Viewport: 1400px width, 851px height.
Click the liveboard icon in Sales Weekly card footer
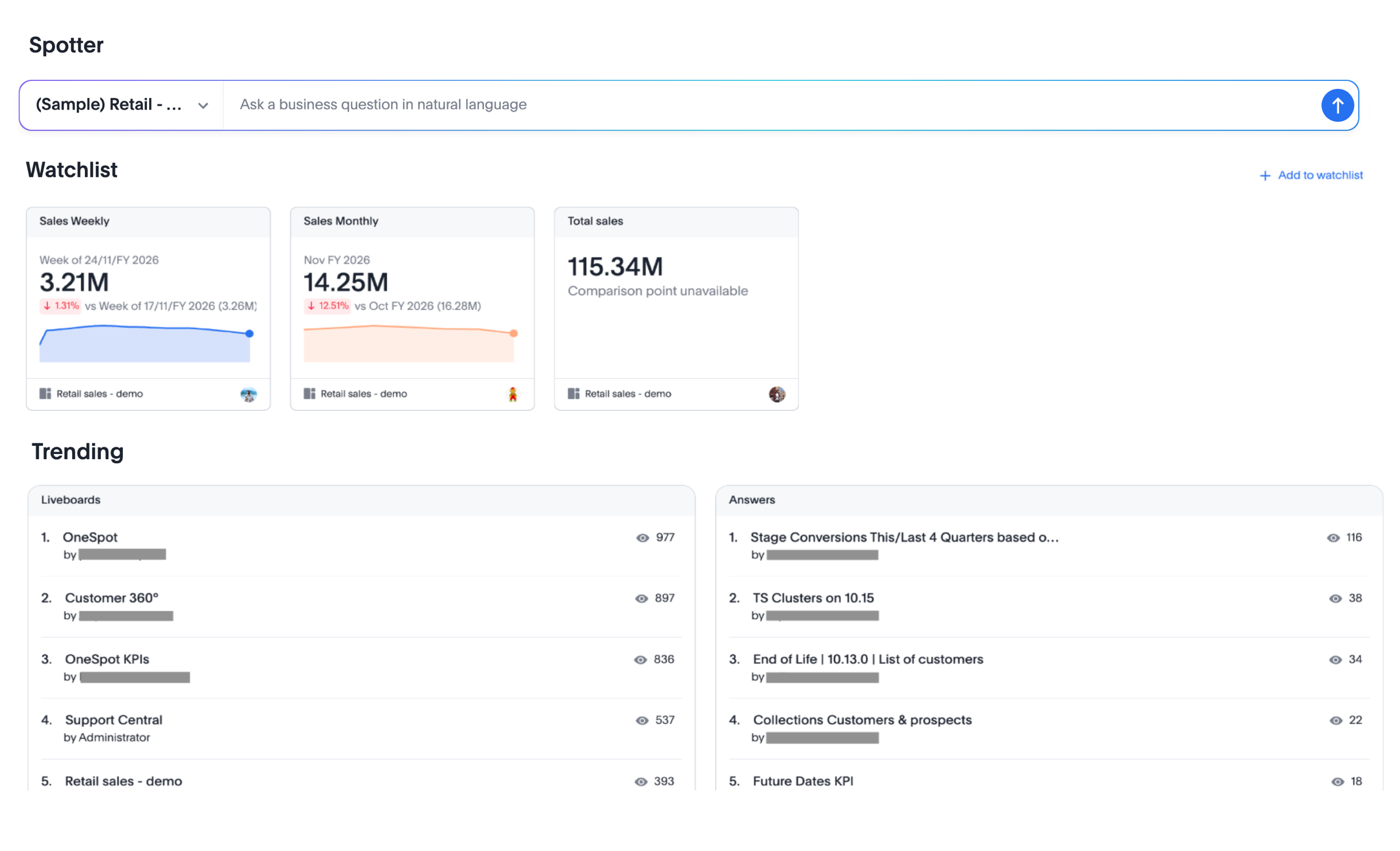click(45, 394)
